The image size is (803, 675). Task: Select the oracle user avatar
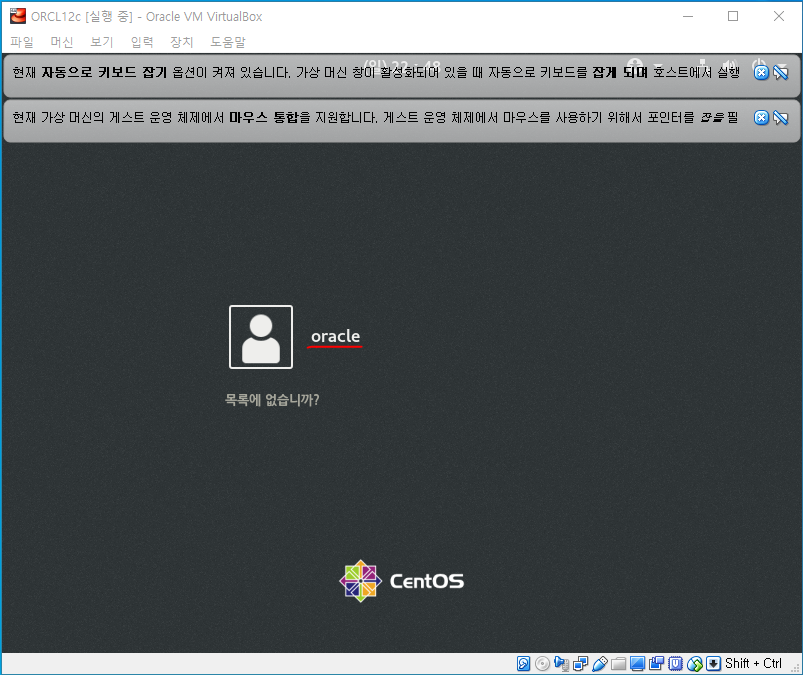pos(261,337)
